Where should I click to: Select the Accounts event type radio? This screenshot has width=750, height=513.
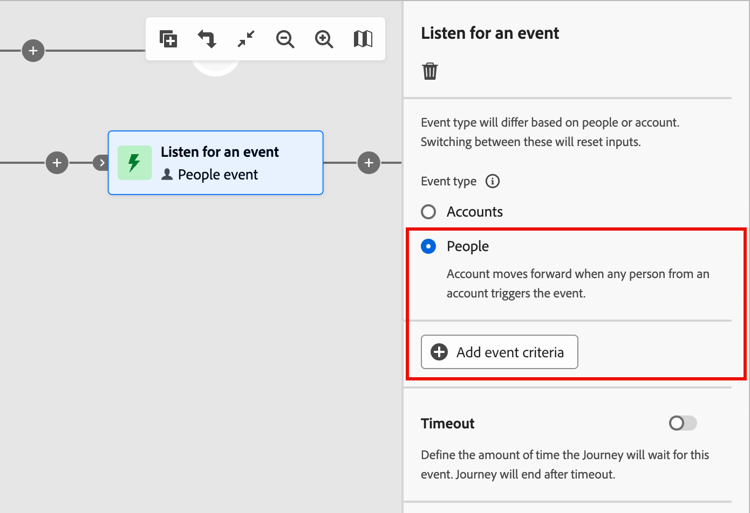(429, 212)
